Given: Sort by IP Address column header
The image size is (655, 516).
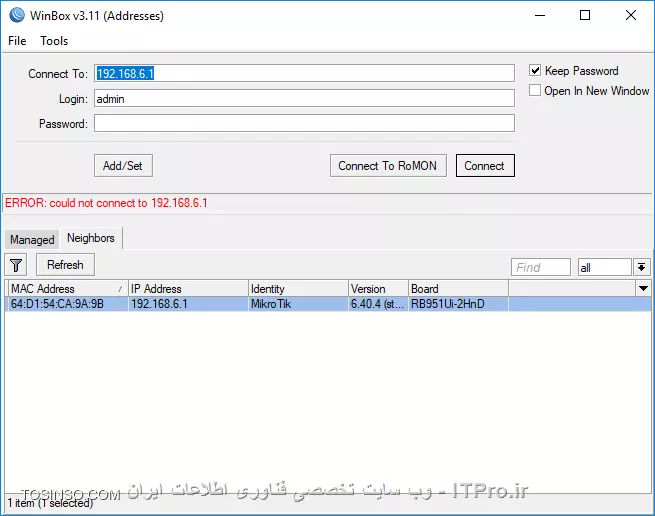Looking at the screenshot, I should [188, 288].
